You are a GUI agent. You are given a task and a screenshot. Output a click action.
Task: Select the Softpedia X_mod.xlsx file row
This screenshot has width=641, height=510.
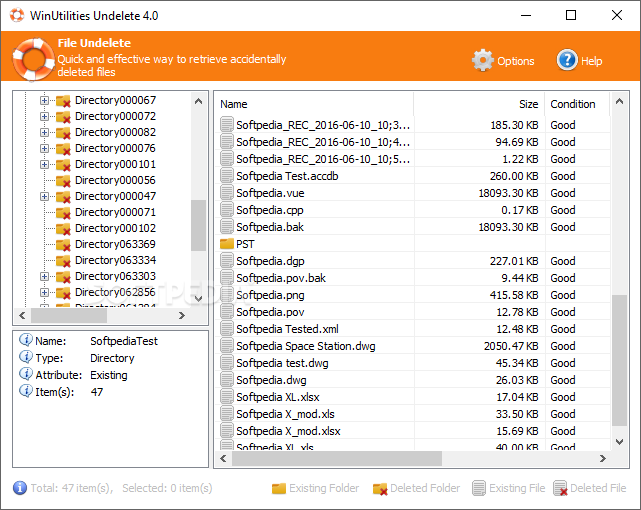412,431
